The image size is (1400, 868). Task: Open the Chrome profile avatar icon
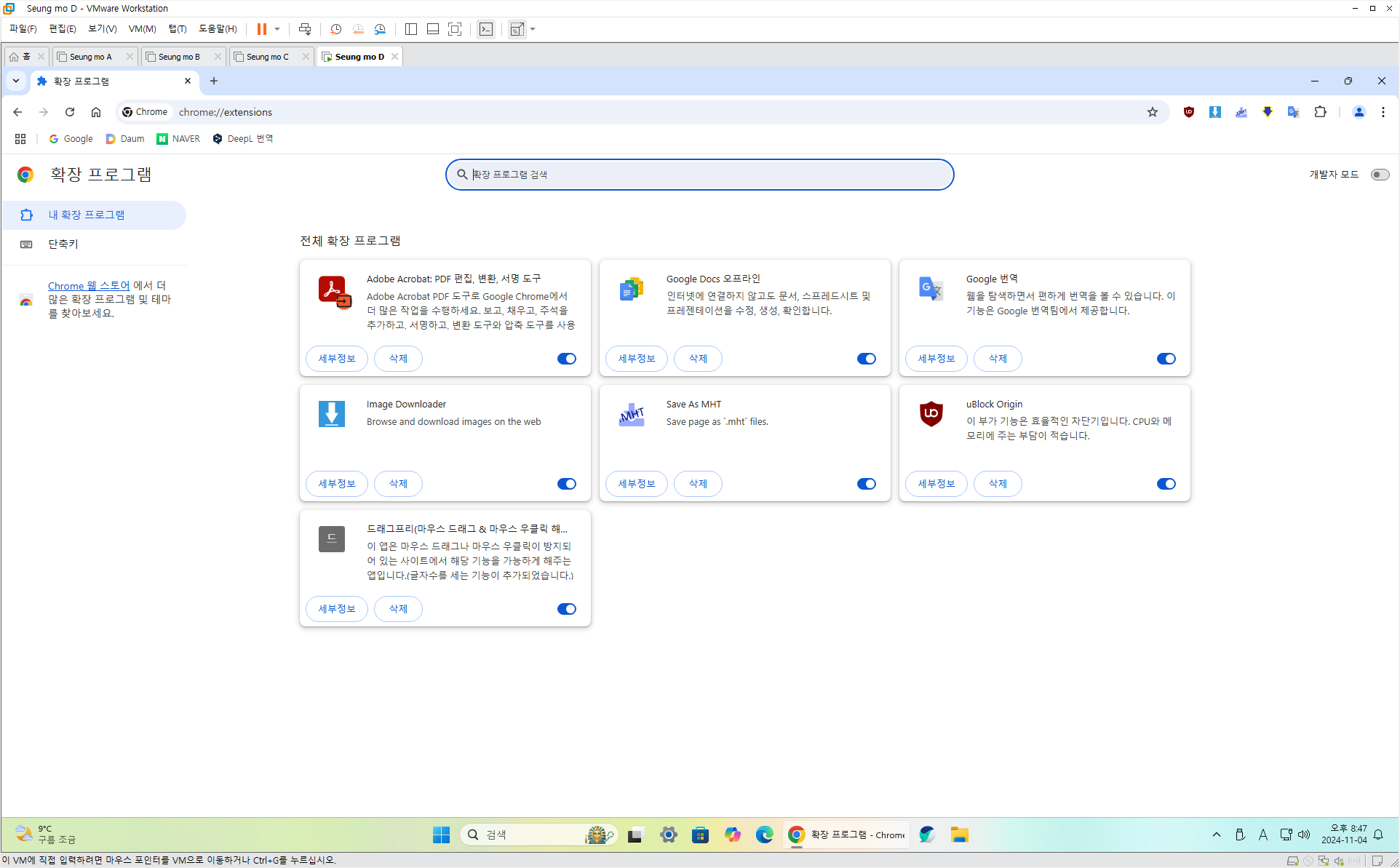pyautogui.click(x=1359, y=112)
